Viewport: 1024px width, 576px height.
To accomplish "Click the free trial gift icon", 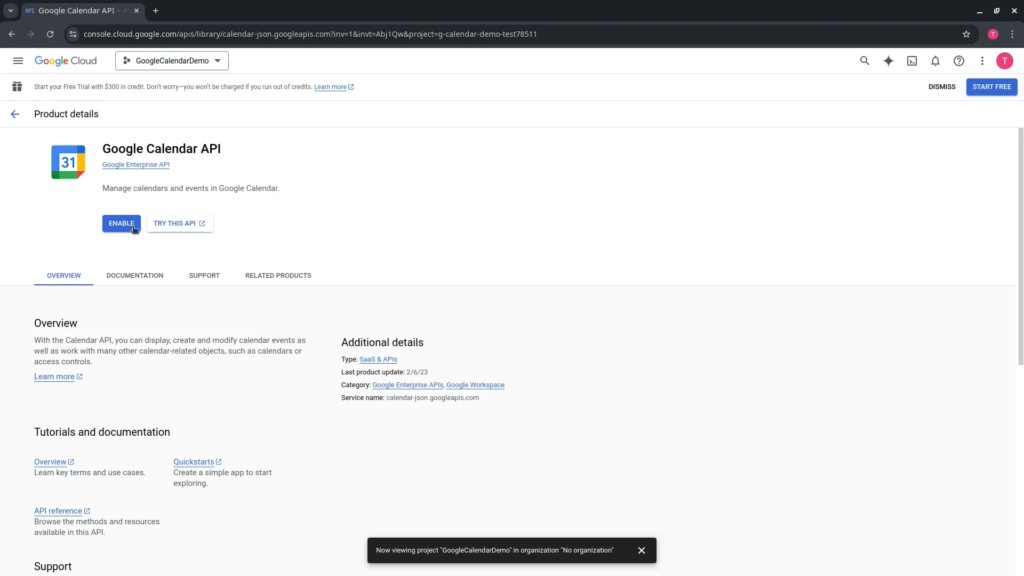I will click(x=17, y=86).
